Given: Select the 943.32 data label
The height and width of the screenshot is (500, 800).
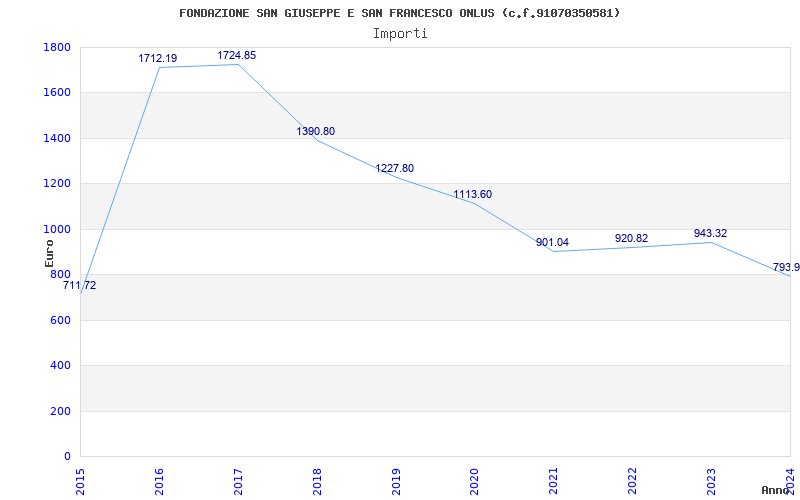Looking at the screenshot, I should (x=710, y=233).
